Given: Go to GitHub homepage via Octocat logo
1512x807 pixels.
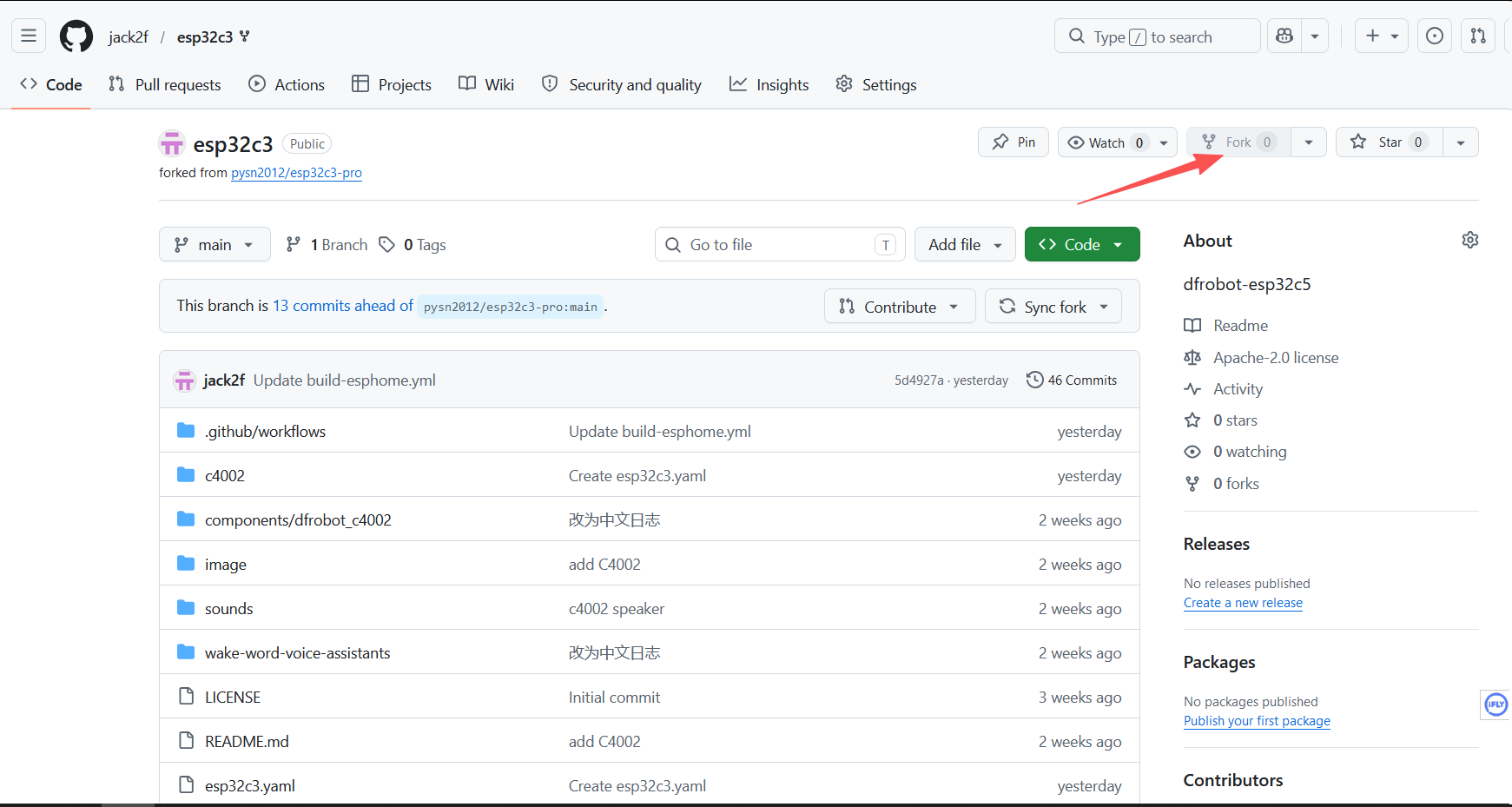Looking at the screenshot, I should tap(76, 36).
